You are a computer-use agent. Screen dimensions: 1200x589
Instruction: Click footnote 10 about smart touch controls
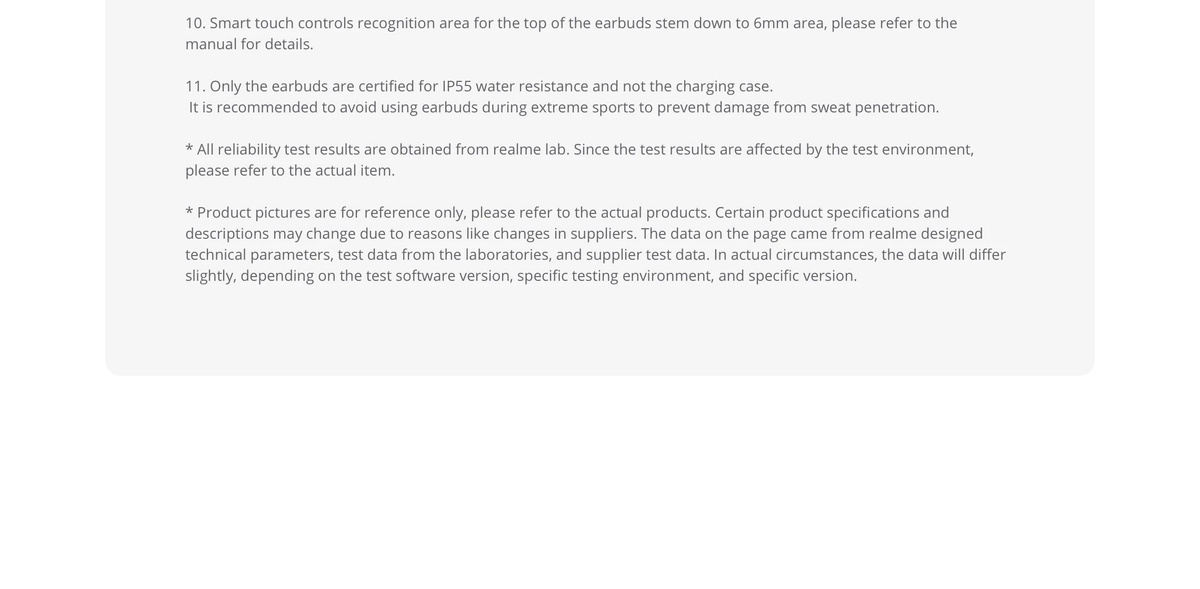[x=571, y=33]
